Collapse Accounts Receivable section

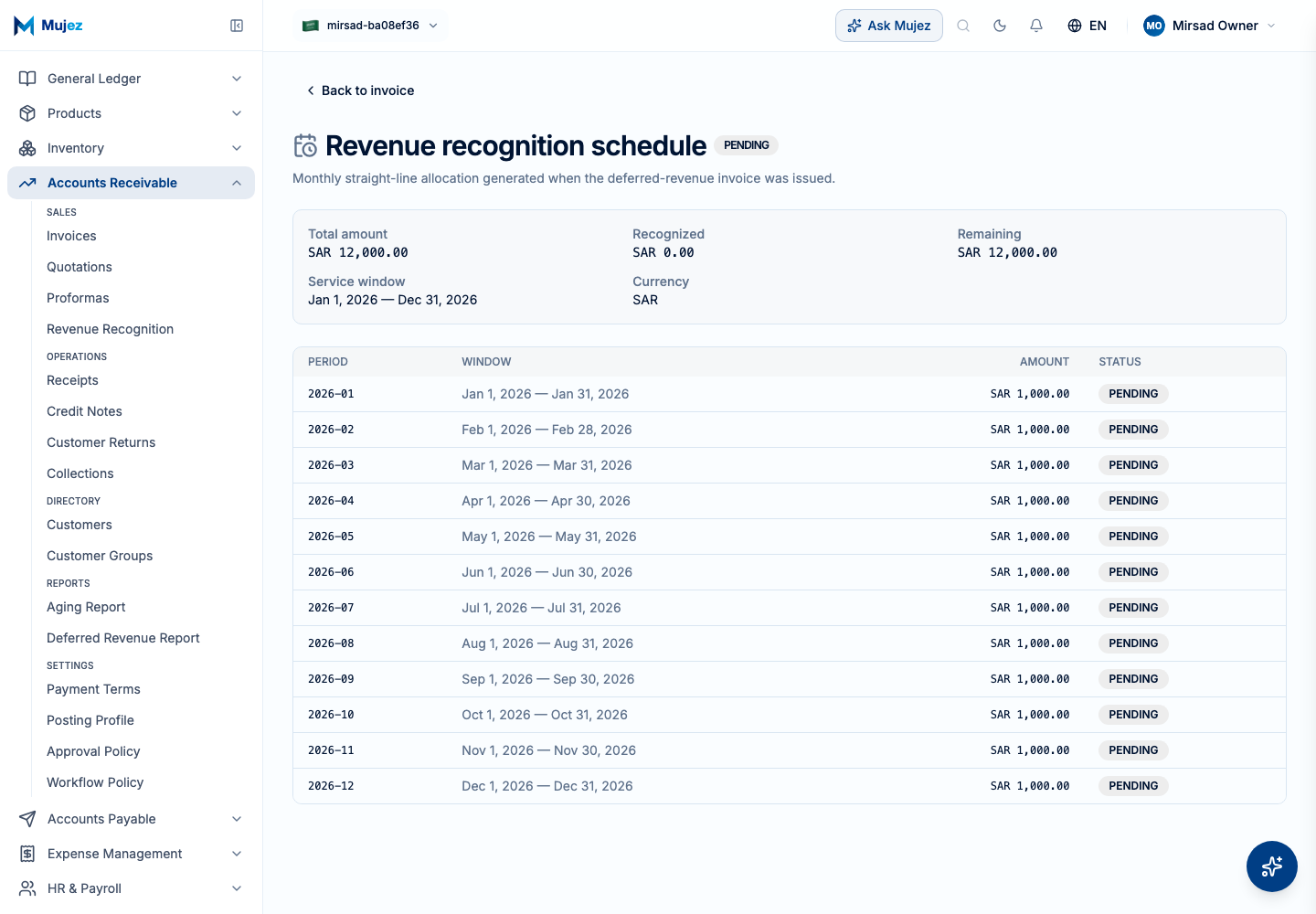coord(237,183)
